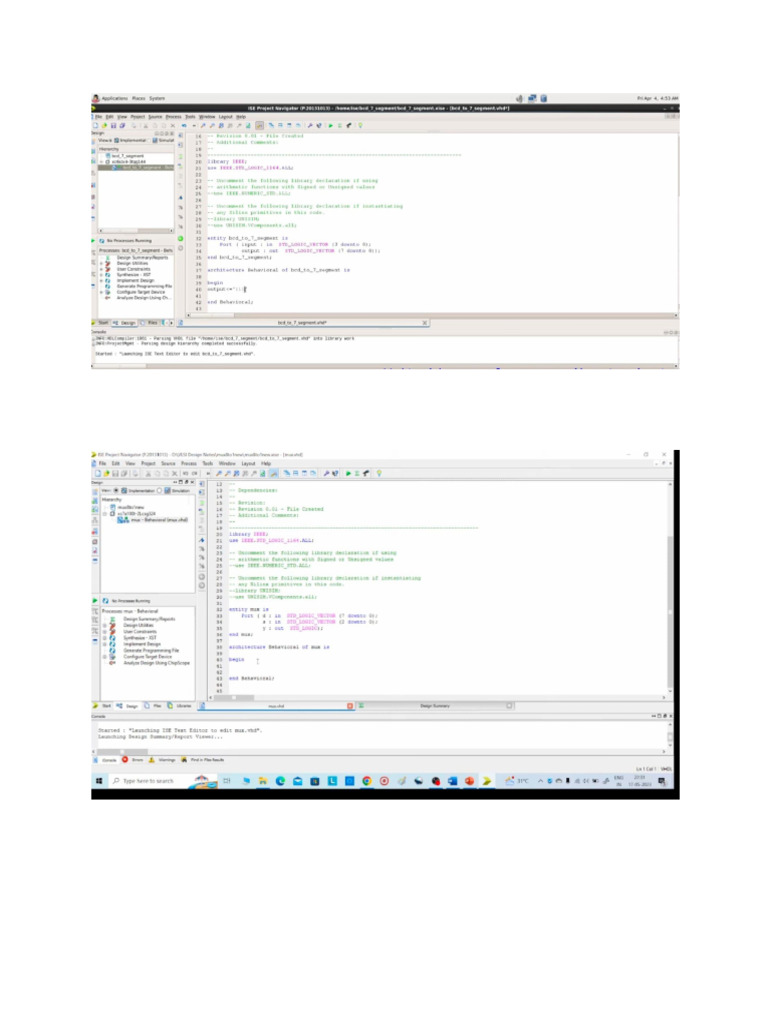The height and width of the screenshot is (1024, 768).
Task: Select Design Summary/Reports in mux Processes
Action: tap(149, 619)
